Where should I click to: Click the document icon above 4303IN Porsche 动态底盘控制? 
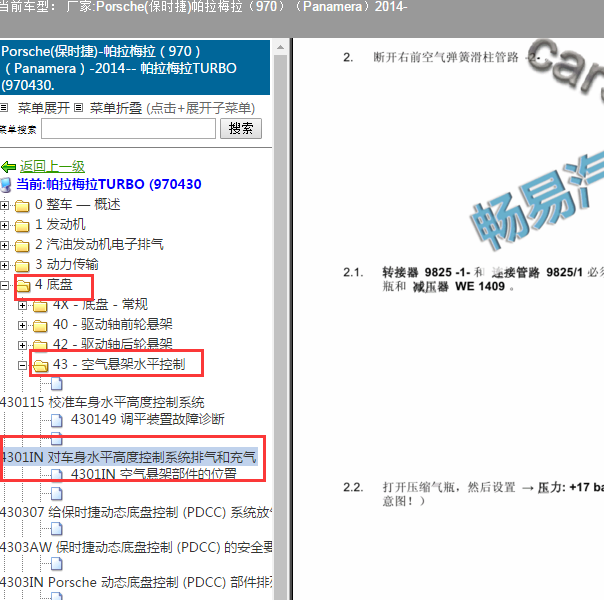coord(57,564)
